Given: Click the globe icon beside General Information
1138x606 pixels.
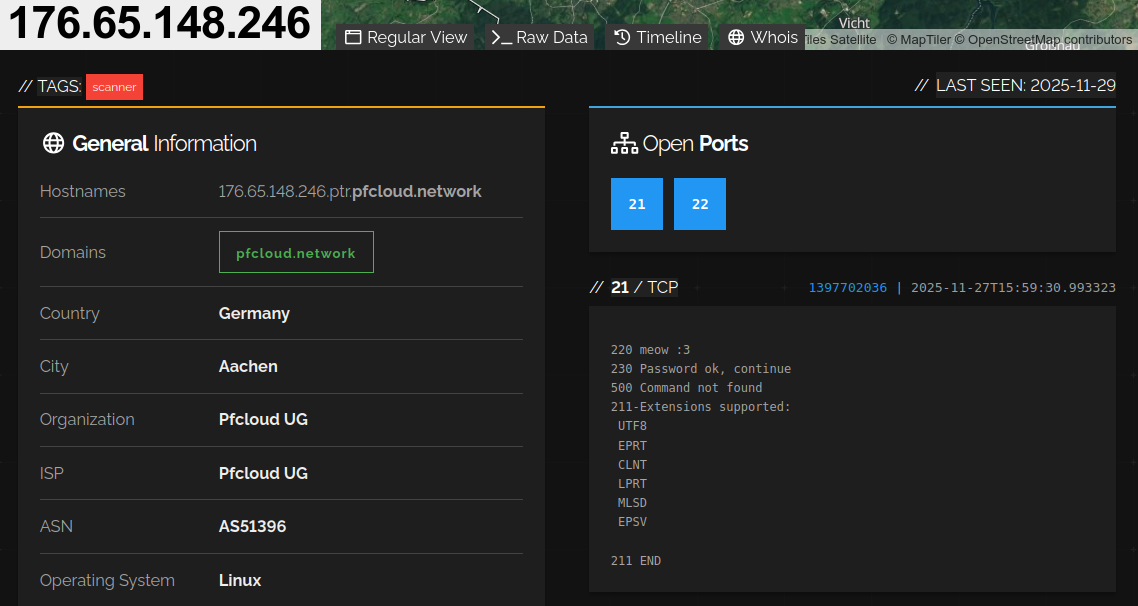Looking at the screenshot, I should 52,142.
